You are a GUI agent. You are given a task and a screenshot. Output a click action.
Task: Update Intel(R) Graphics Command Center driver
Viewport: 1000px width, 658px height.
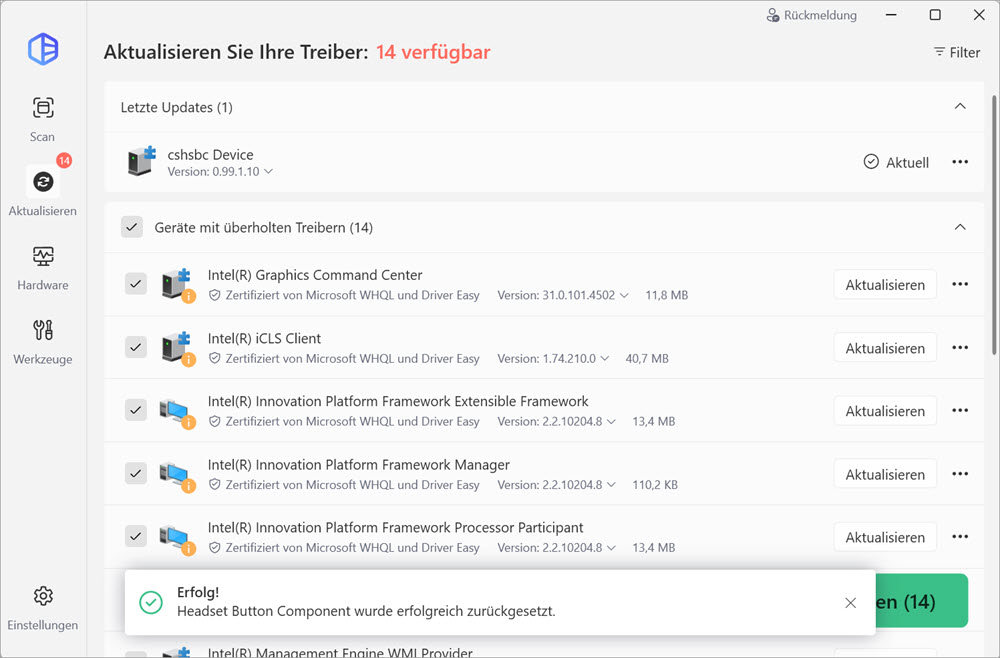[885, 284]
